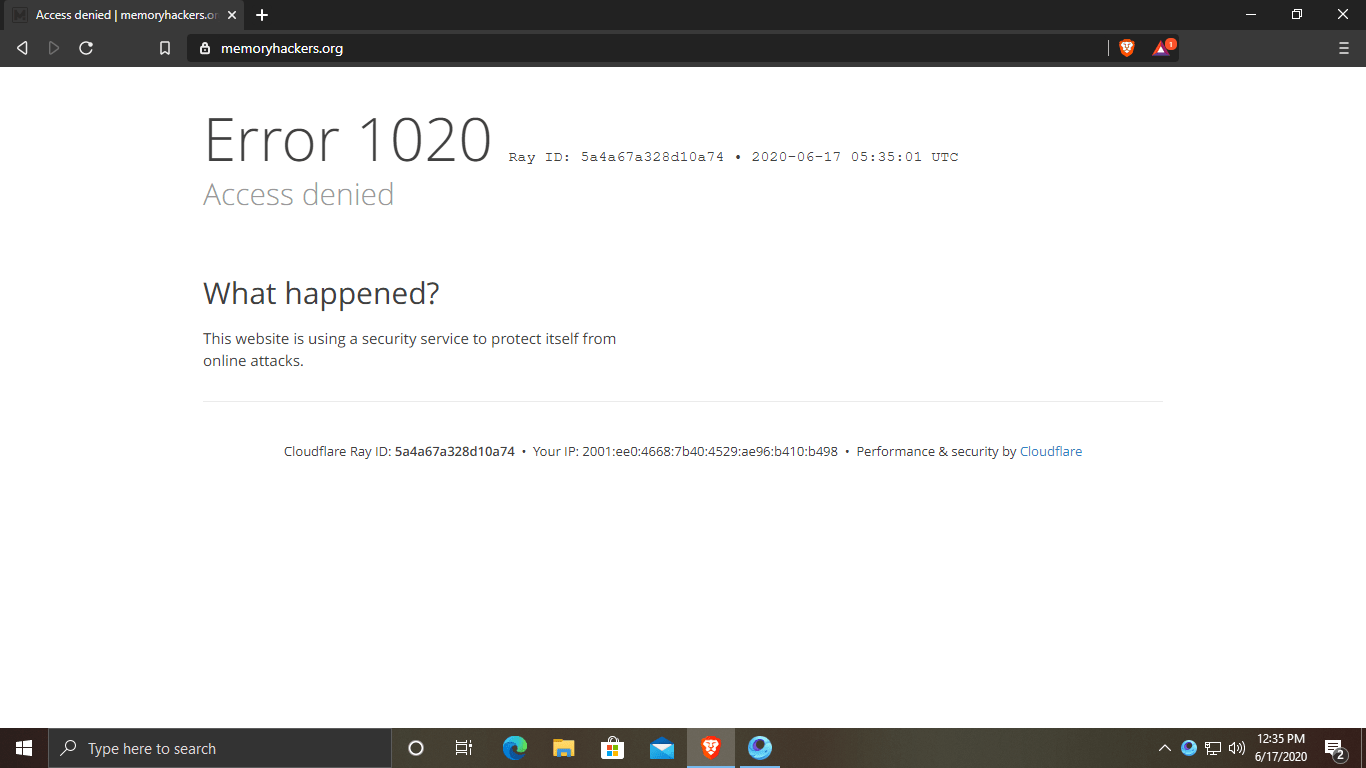Open the Action Center notifications icon
Image resolution: width=1366 pixels, height=768 pixels.
point(1334,748)
